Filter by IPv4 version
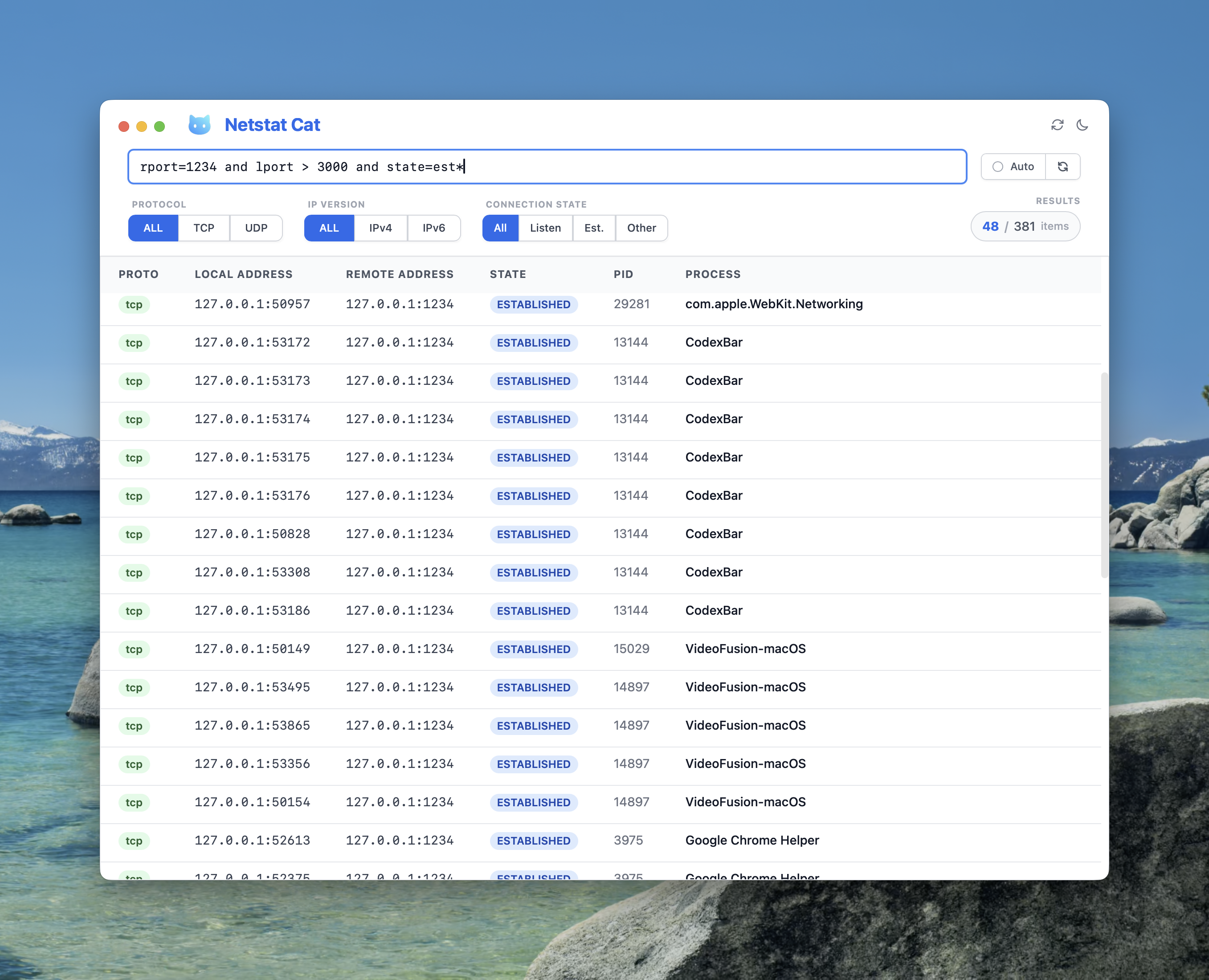The height and width of the screenshot is (980, 1209). point(380,228)
